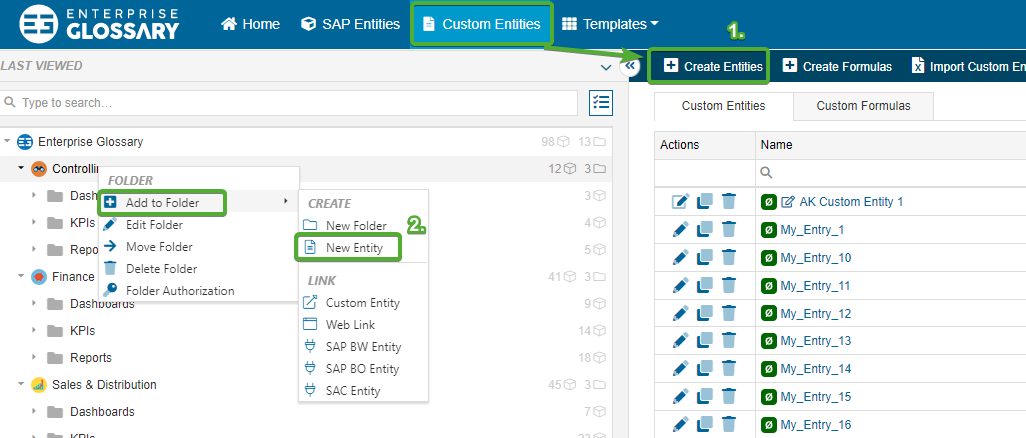This screenshot has width=1026, height=438.
Task: Expand the Last Viewed panel chevron
Action: pyautogui.click(x=605, y=67)
